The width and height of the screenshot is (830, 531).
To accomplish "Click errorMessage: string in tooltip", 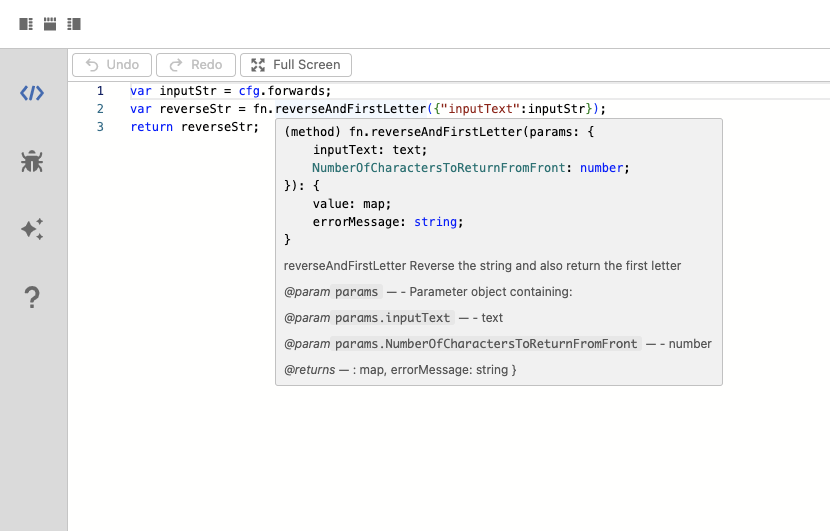I will coord(387,222).
